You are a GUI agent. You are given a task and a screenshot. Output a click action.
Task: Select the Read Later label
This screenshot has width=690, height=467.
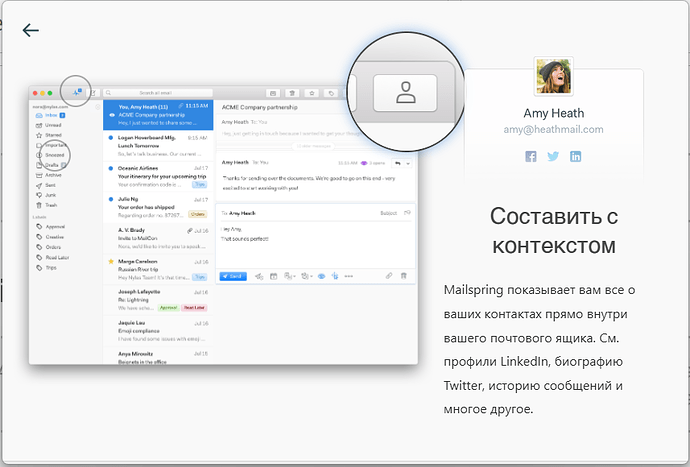point(53,257)
